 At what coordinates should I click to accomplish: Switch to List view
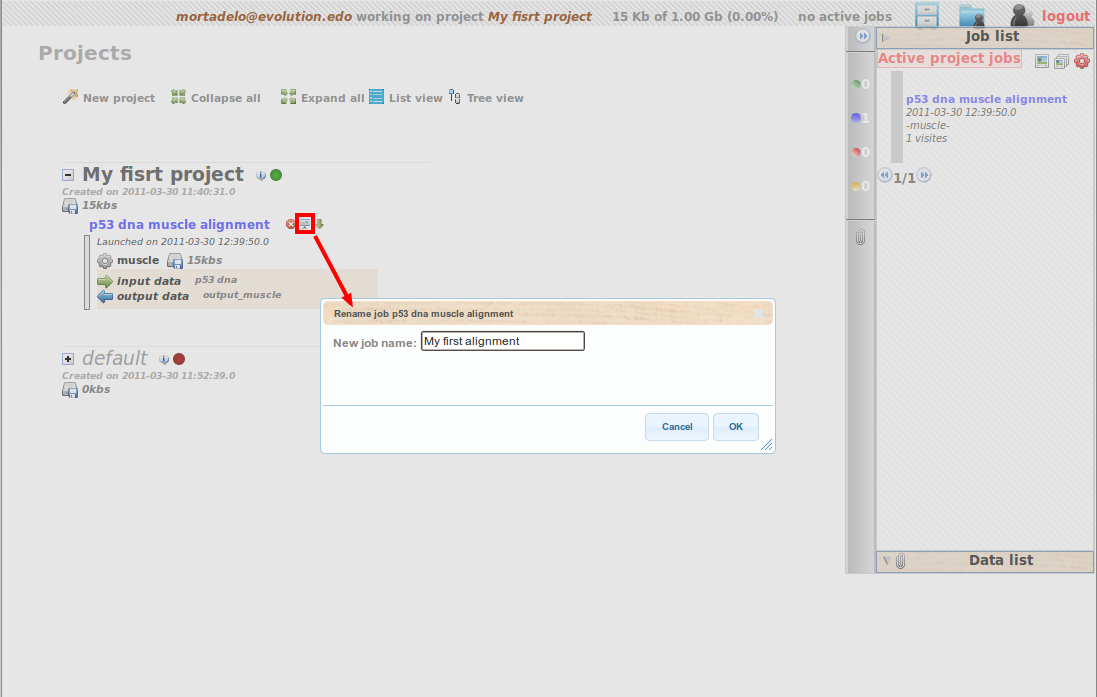click(406, 98)
